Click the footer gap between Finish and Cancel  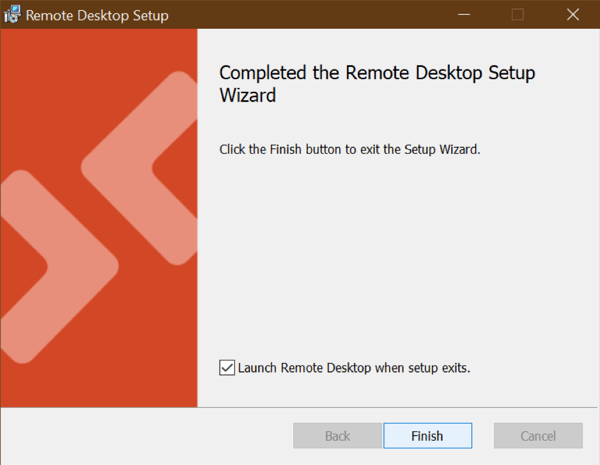[x=483, y=436]
